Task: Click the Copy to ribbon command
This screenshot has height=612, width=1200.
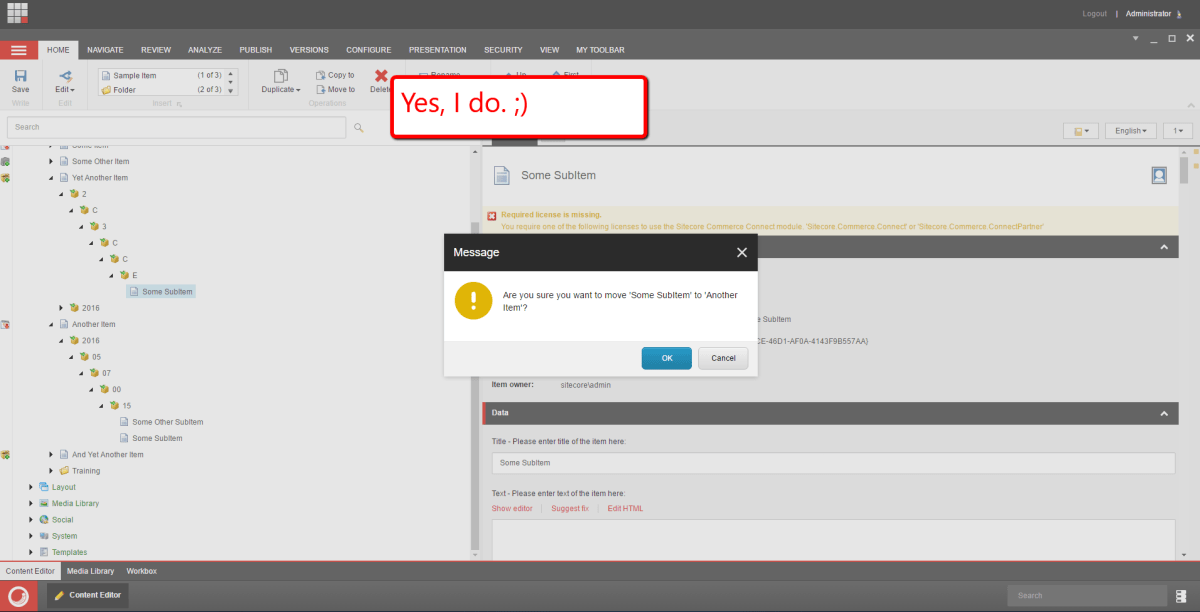Action: [335, 75]
